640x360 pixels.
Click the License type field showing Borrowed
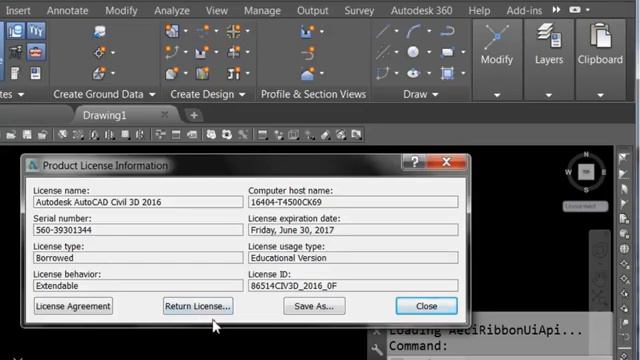(x=138, y=258)
